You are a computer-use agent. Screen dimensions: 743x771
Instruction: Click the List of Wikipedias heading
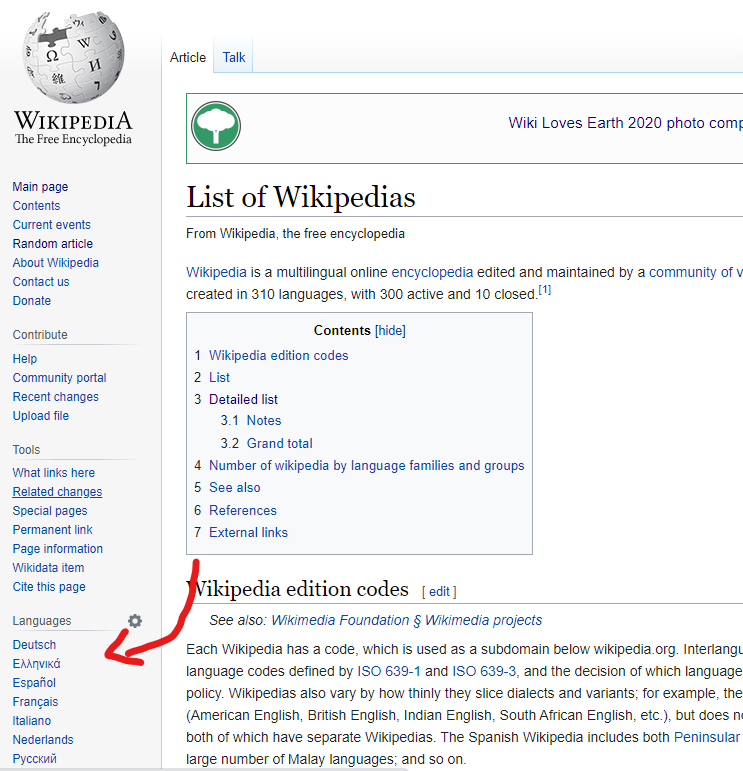[x=301, y=197]
